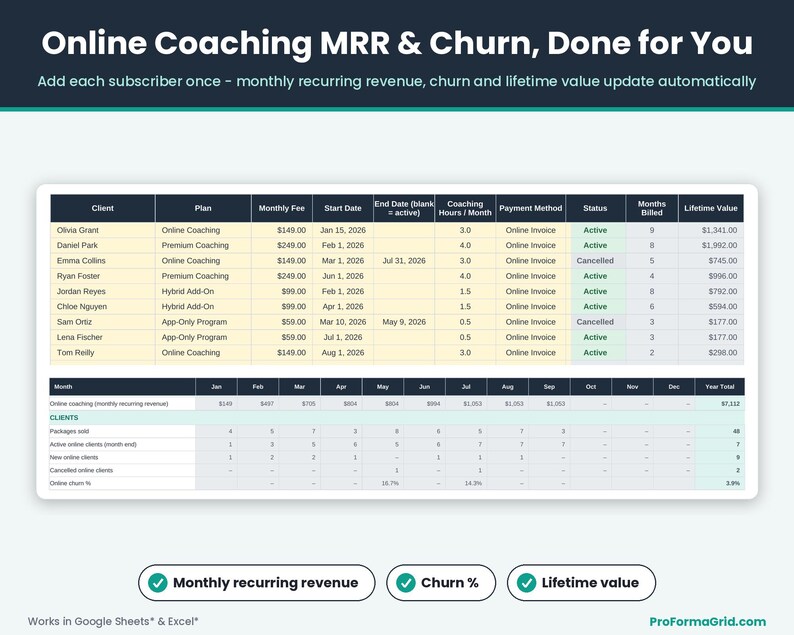Click Sam Ortiz's App-Only Program plan cell

(x=203, y=322)
